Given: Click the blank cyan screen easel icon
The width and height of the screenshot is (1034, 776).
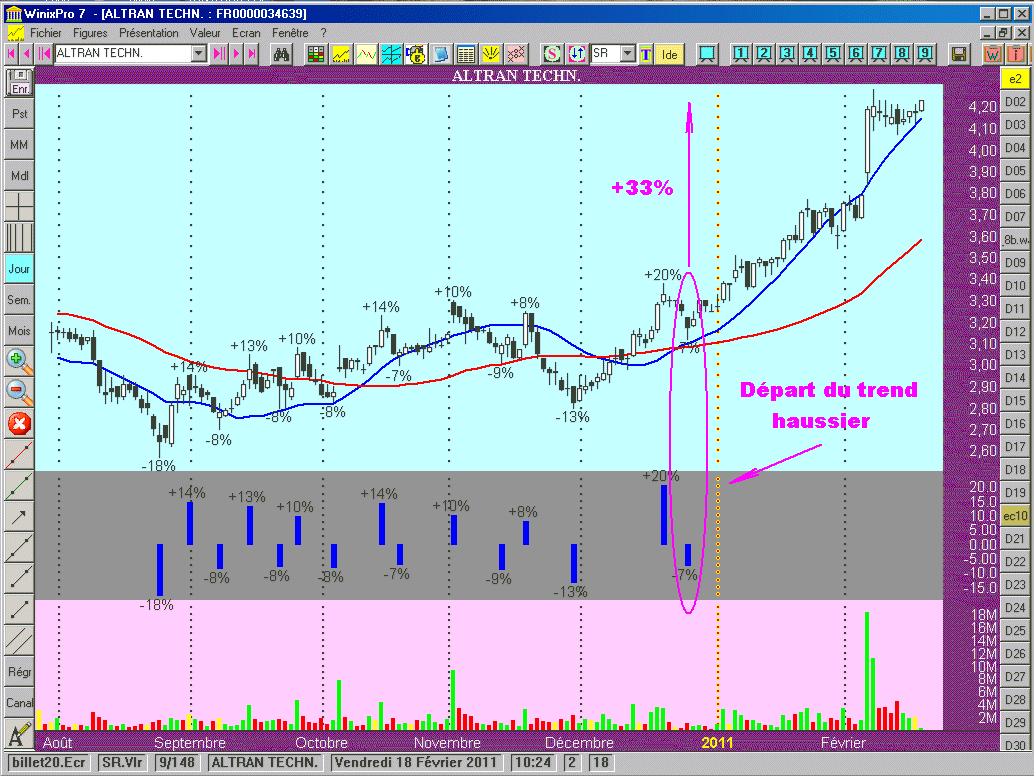Looking at the screenshot, I should 708,54.
